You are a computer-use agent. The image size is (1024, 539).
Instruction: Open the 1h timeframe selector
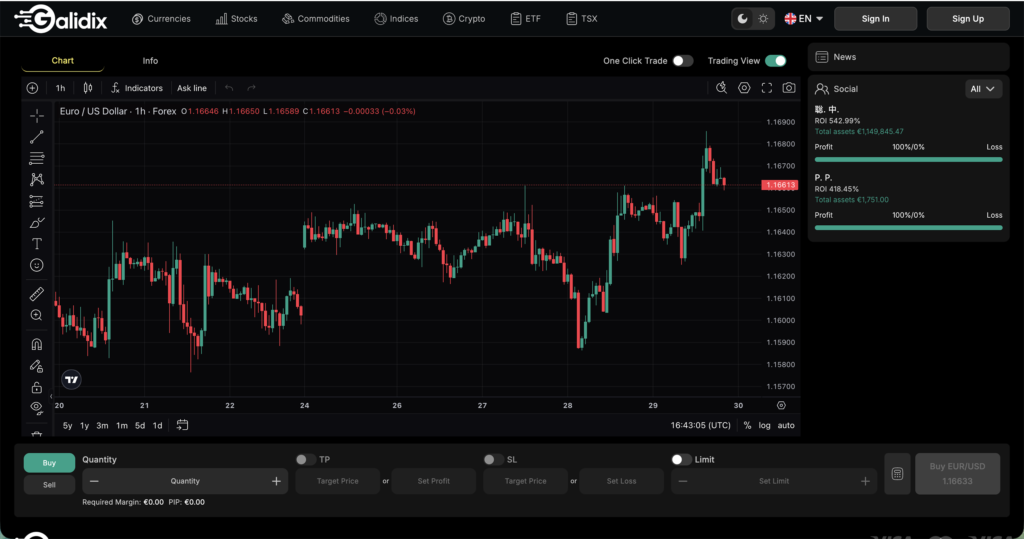coord(60,88)
